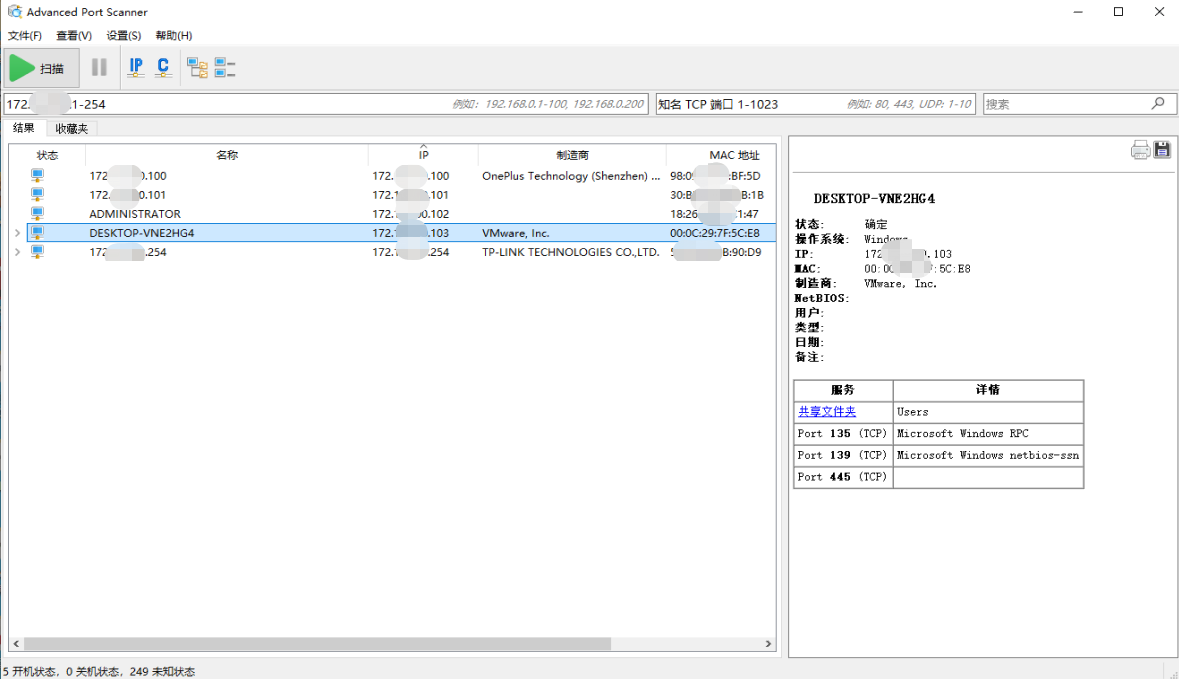Click the collapse all list icon
Image resolution: width=1179 pixels, height=679 pixels.
(x=225, y=68)
